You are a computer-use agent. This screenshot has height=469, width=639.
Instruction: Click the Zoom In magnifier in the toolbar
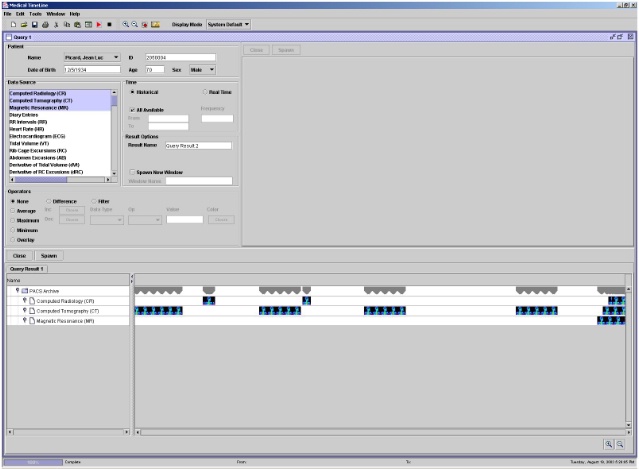pos(124,23)
